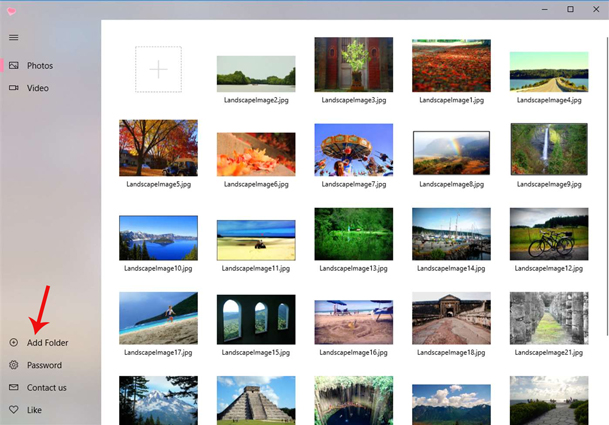
Task: Open LandscapeImage7.jpg carousel ride thumbnail
Action: tap(353, 150)
